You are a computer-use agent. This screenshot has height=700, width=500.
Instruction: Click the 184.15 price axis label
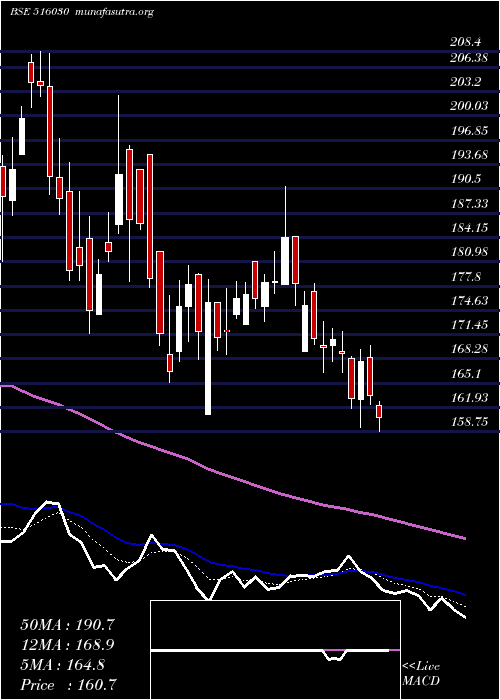(469, 228)
